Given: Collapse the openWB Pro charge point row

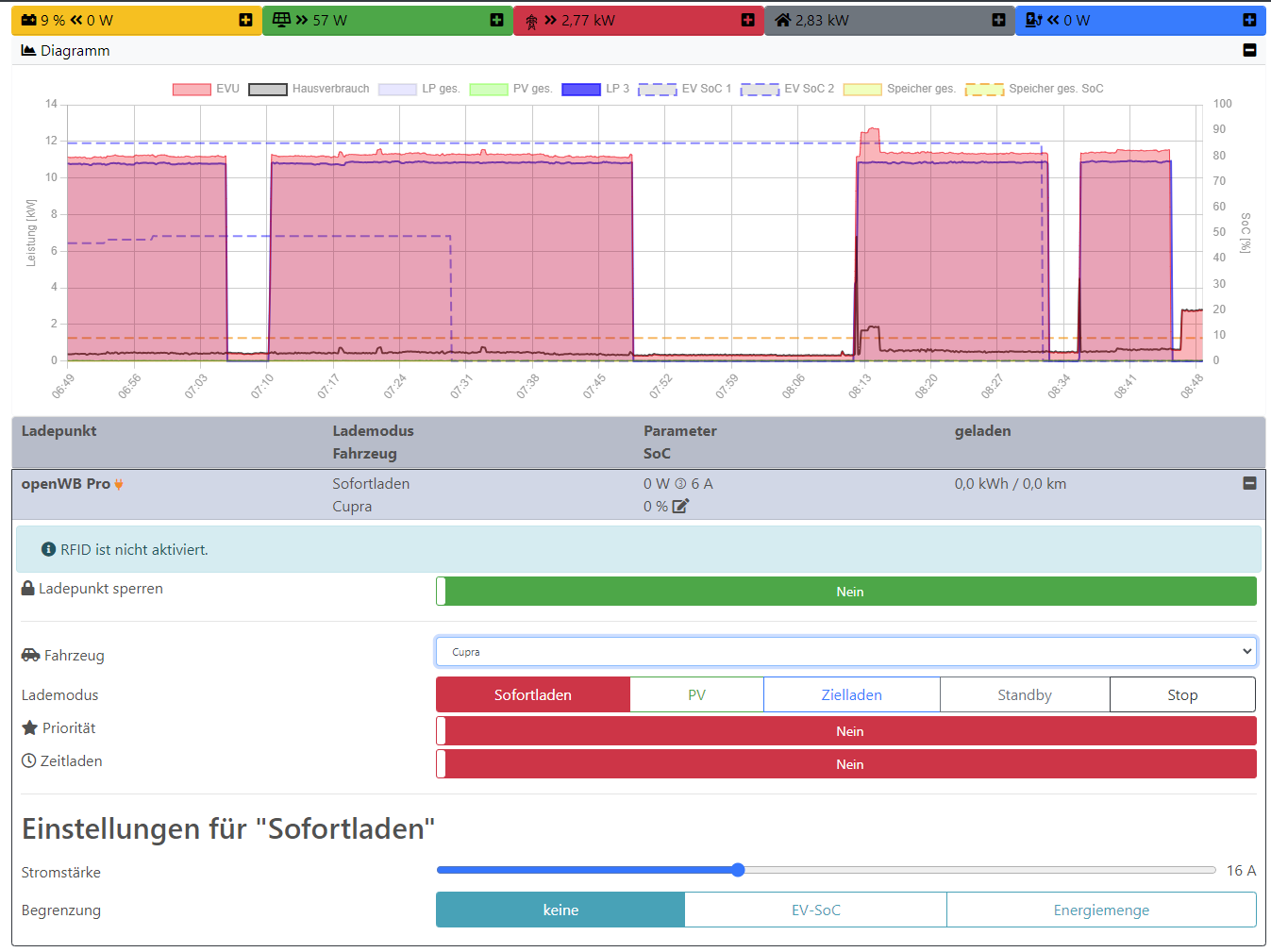Looking at the screenshot, I should (1249, 483).
